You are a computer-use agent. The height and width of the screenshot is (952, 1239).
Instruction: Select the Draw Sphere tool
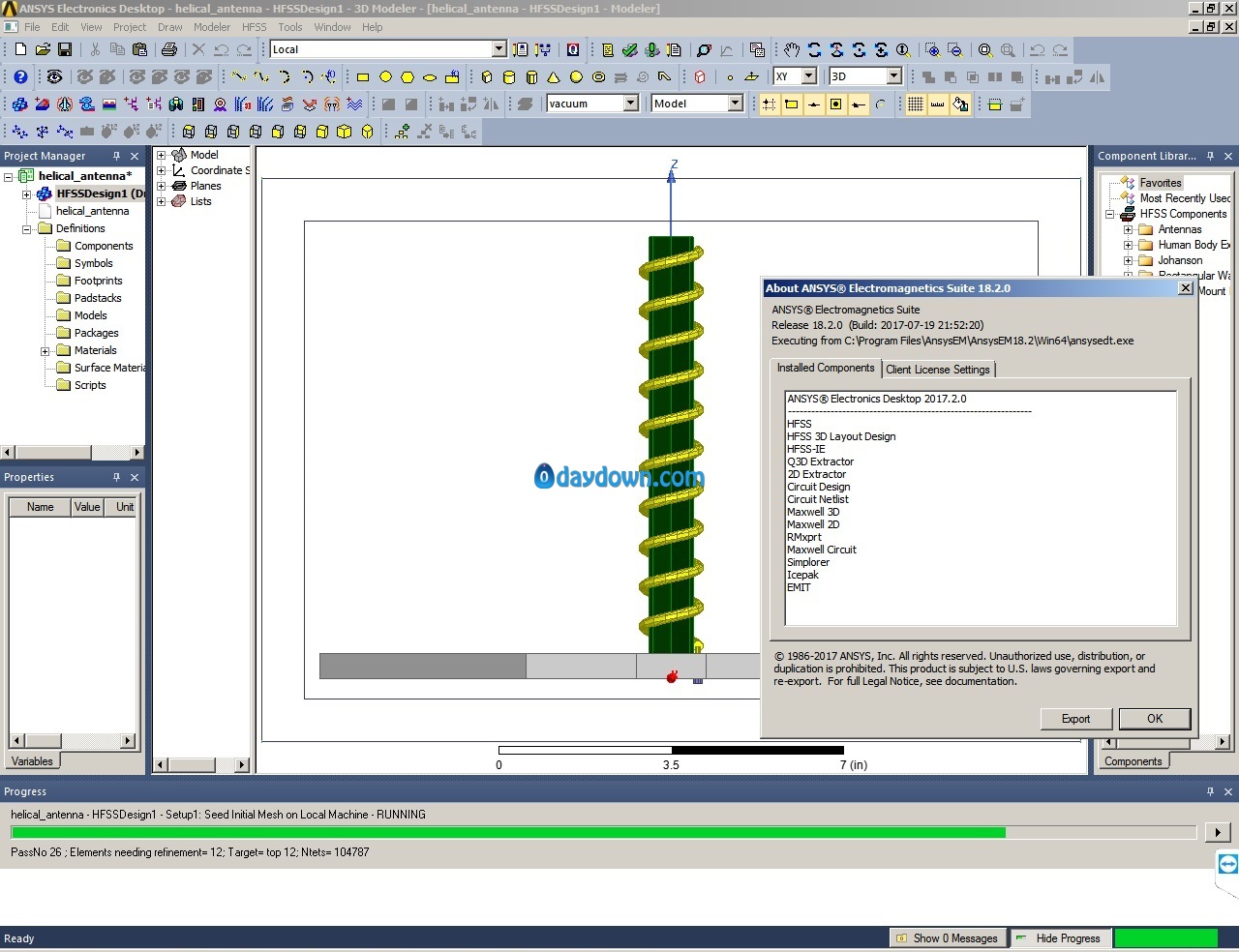click(x=576, y=76)
